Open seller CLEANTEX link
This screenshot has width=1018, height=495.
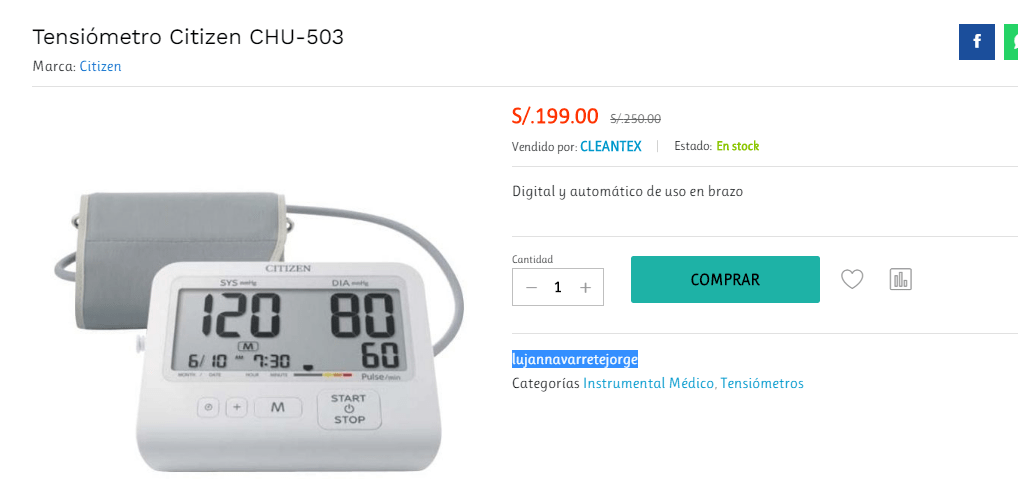click(611, 147)
